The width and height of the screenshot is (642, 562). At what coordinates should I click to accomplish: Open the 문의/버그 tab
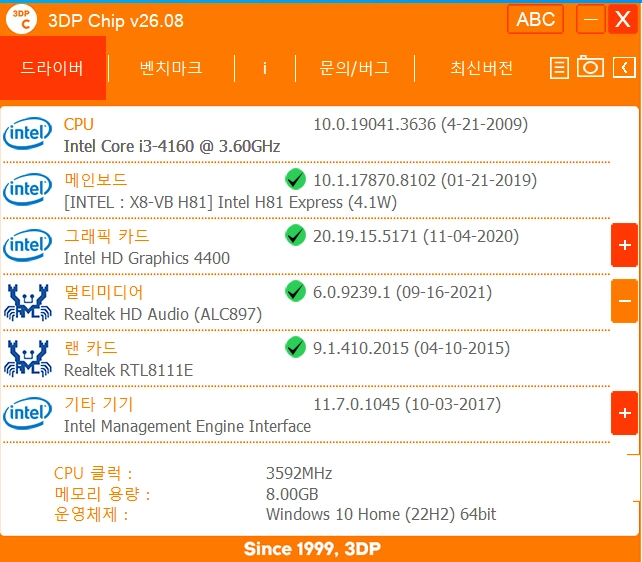point(355,68)
